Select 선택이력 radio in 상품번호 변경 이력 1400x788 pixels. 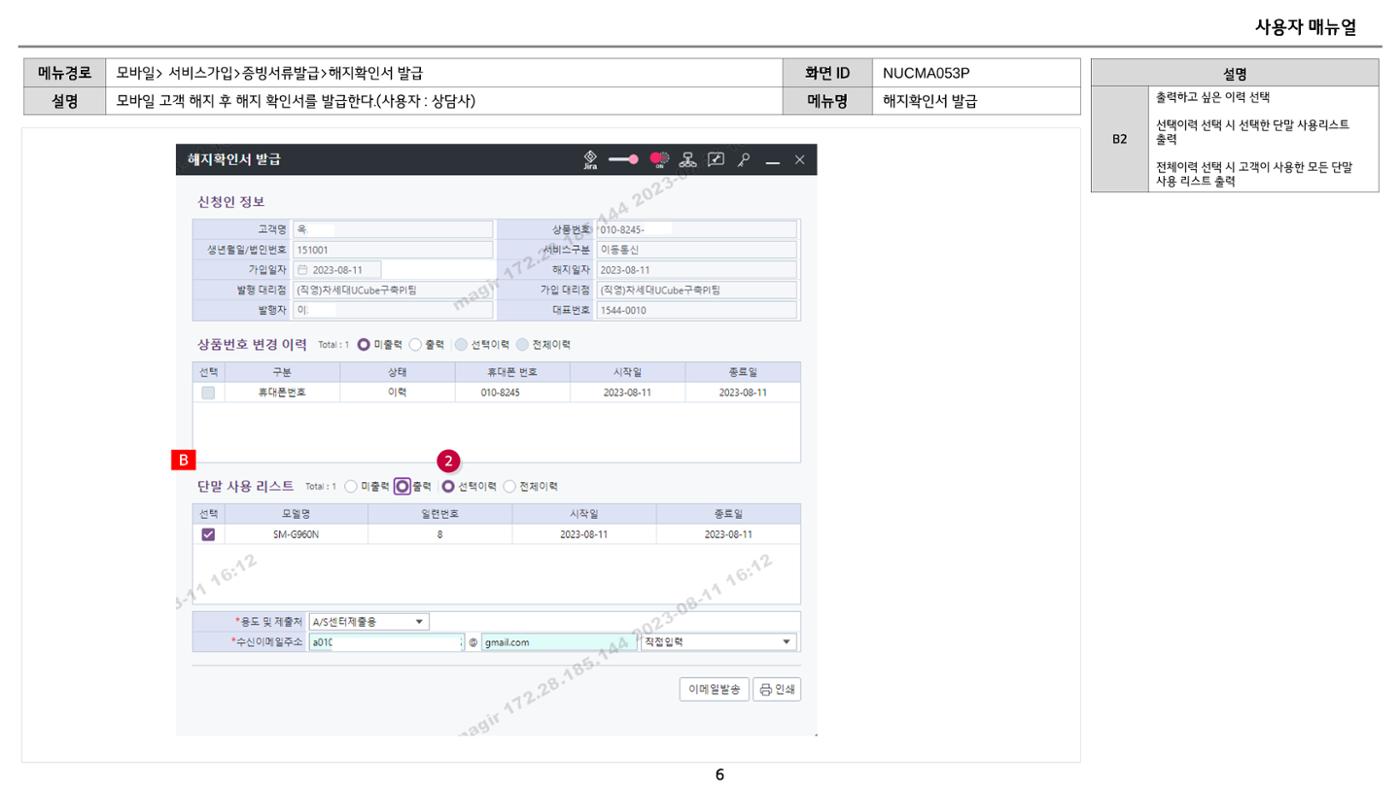(x=461, y=345)
